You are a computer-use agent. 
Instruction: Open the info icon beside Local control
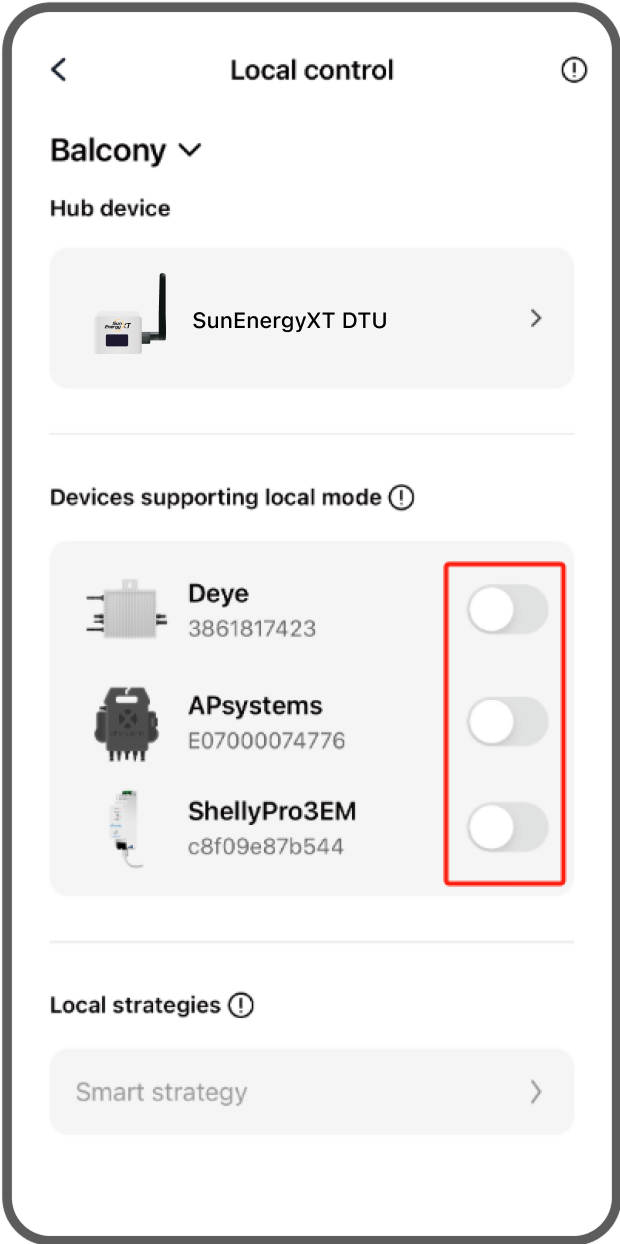(x=574, y=70)
